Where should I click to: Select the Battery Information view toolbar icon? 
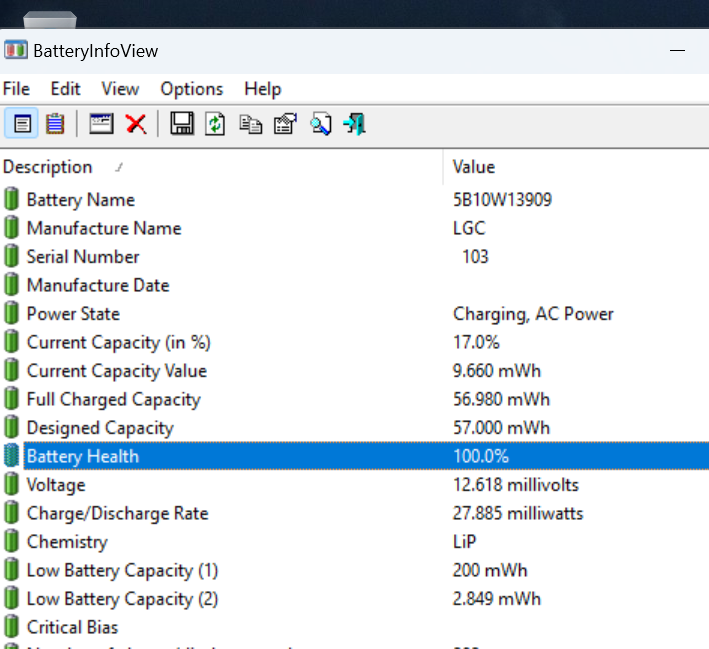coord(21,123)
